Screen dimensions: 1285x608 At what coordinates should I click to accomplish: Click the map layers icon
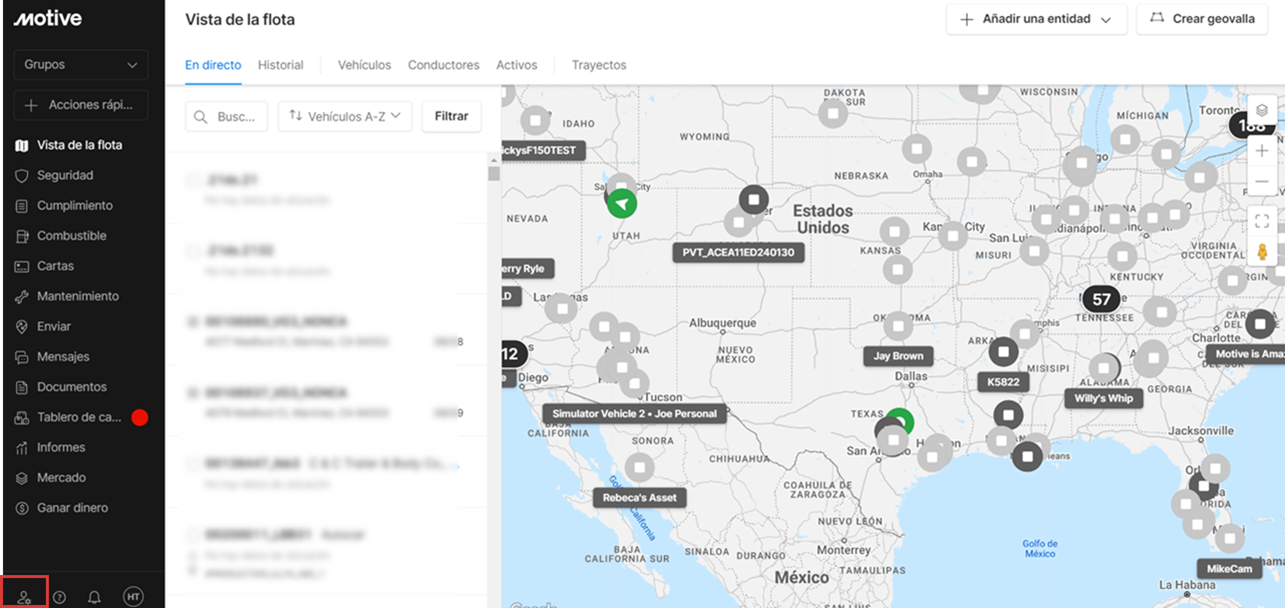point(1262,110)
